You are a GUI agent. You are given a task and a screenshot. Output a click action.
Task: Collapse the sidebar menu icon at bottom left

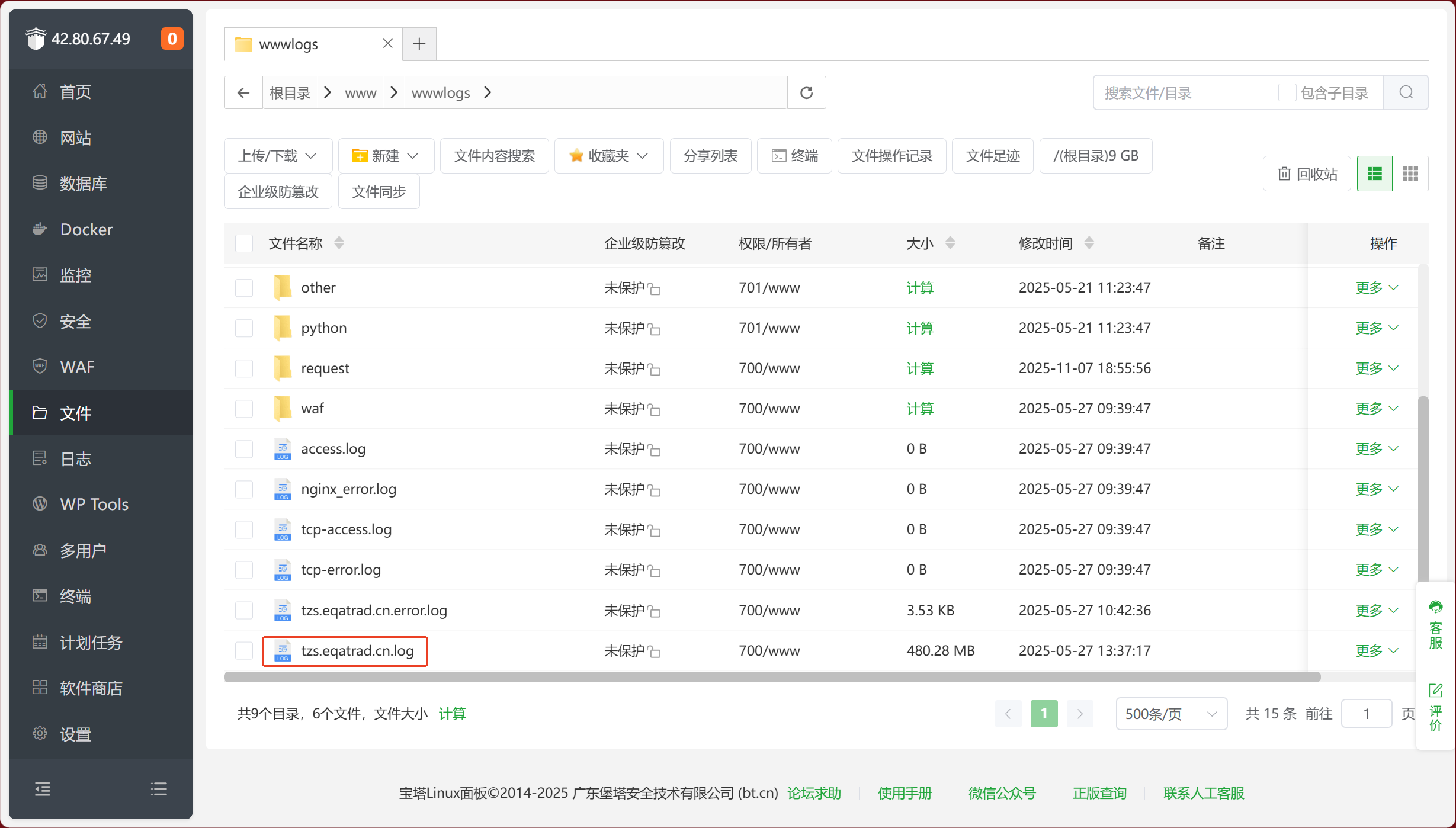42,788
